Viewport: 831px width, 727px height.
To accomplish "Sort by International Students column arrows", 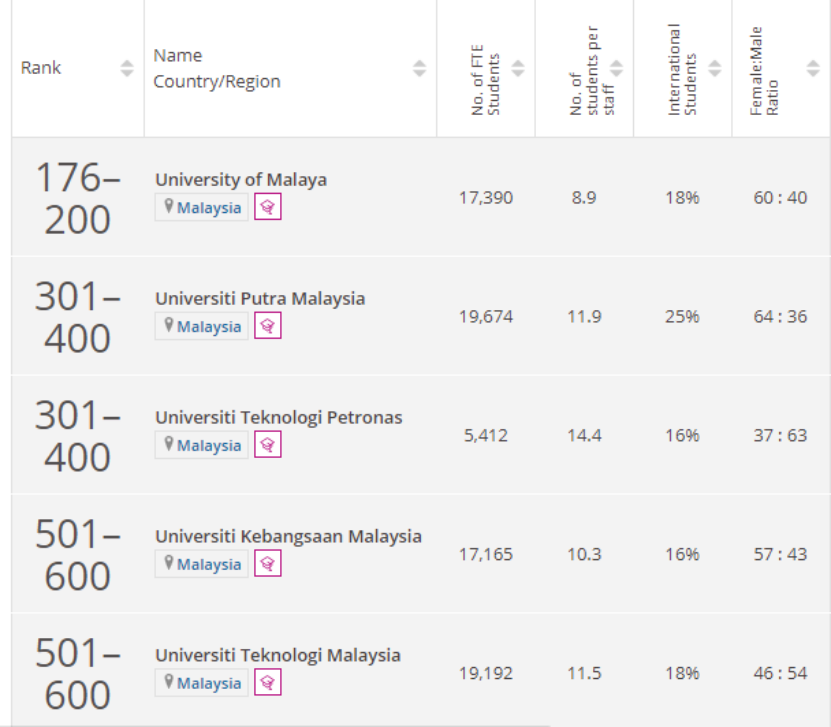I will coord(714,68).
